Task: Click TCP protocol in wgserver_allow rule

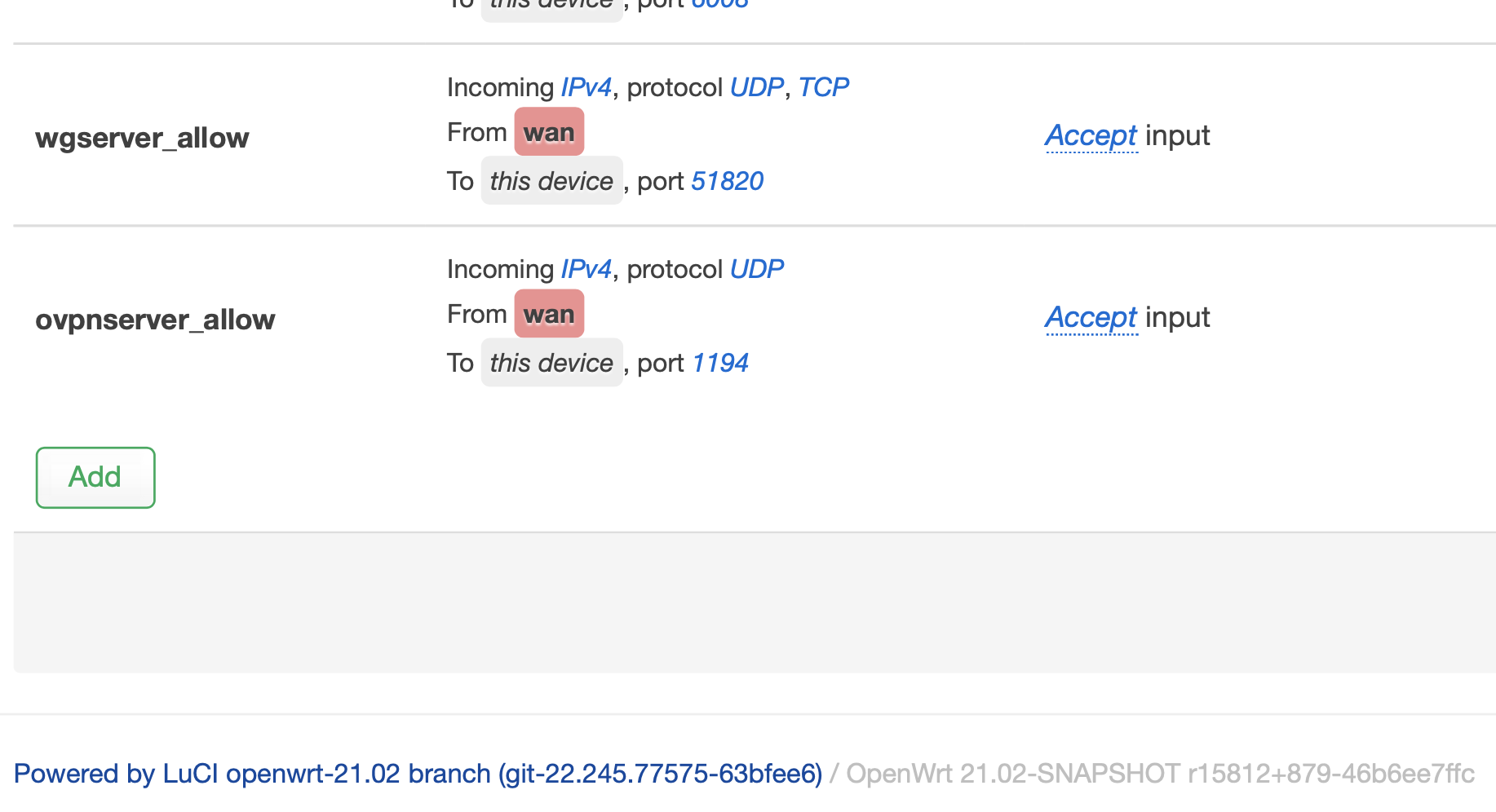Action: [x=823, y=87]
